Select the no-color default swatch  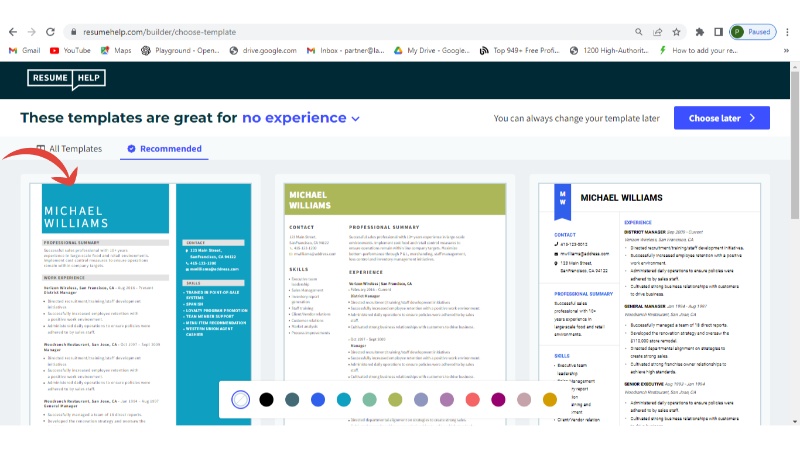(x=240, y=399)
